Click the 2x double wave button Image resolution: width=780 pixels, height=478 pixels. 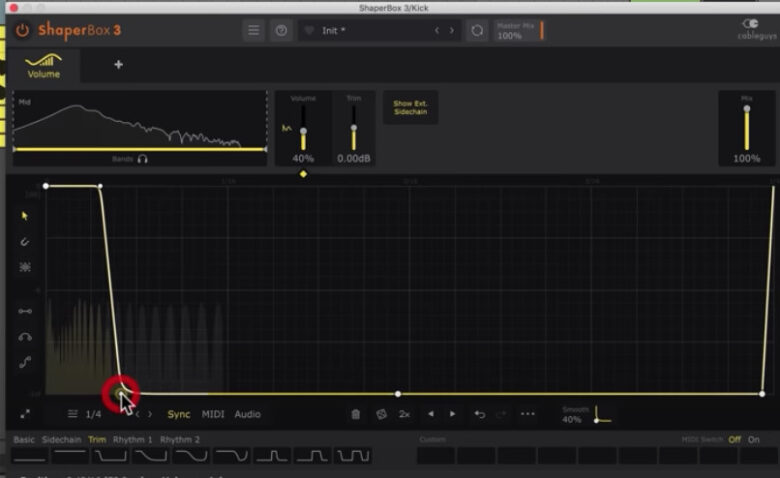404,414
